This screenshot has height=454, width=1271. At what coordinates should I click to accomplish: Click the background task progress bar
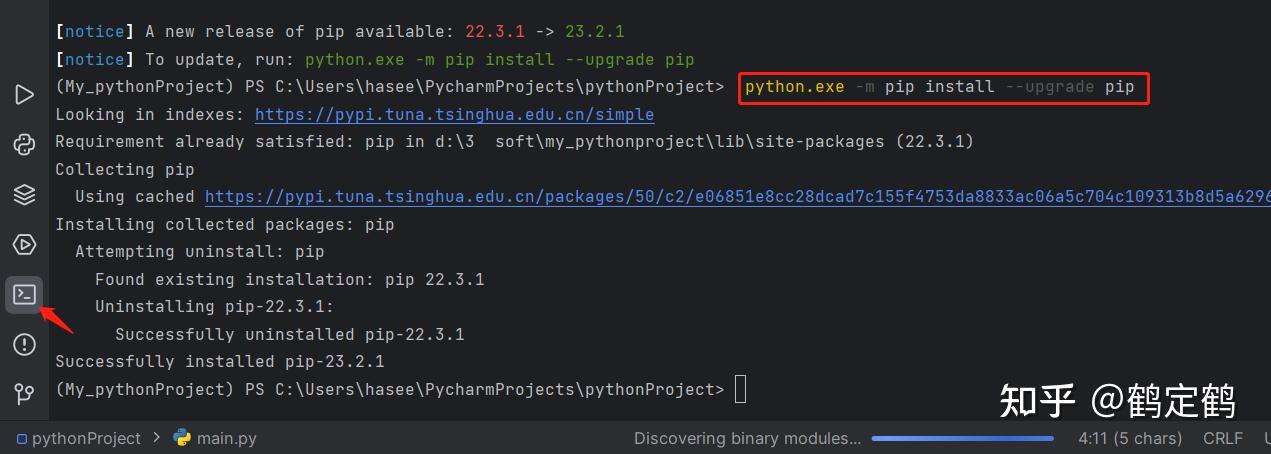962,438
